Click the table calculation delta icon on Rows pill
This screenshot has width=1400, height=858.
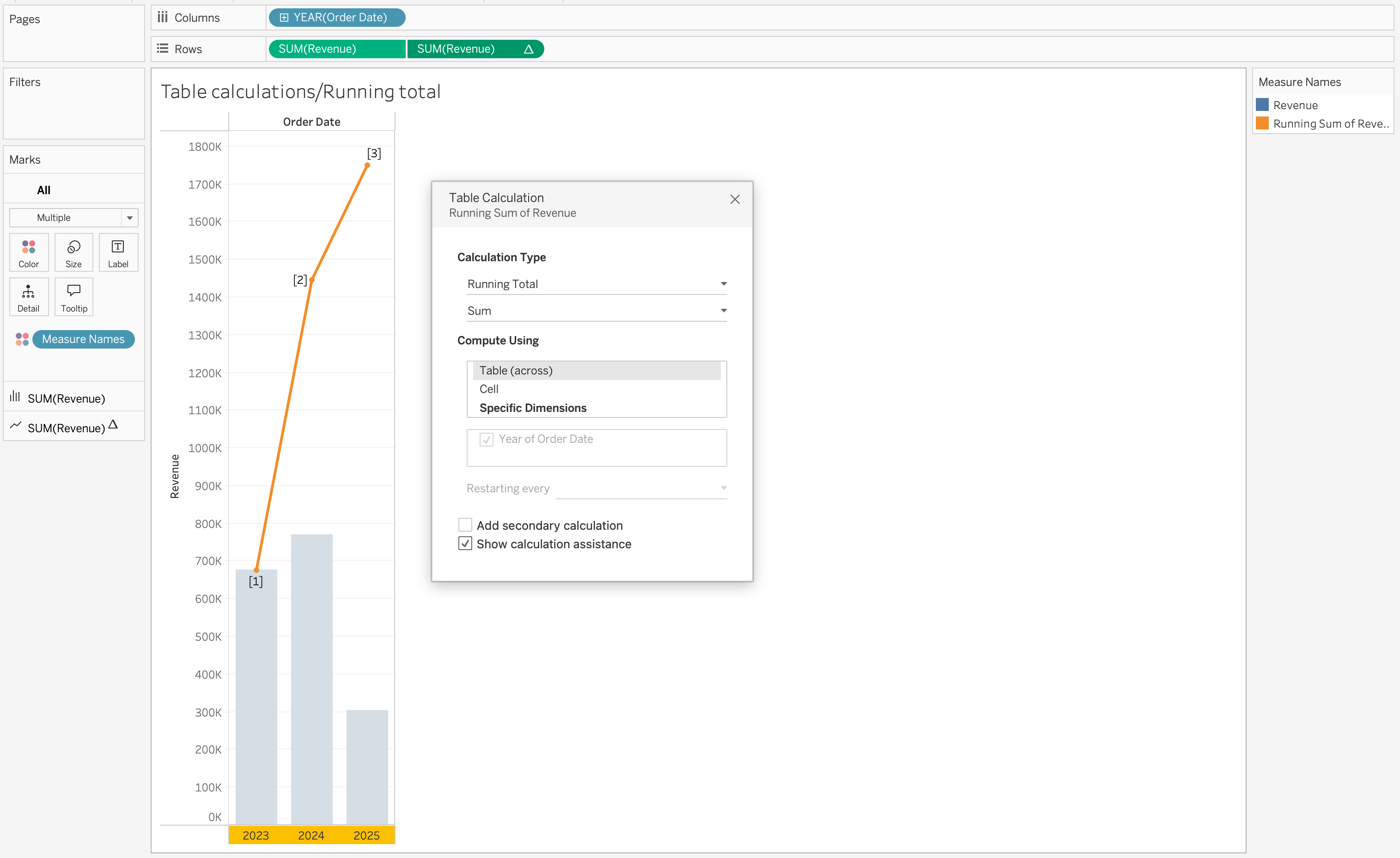(529, 49)
